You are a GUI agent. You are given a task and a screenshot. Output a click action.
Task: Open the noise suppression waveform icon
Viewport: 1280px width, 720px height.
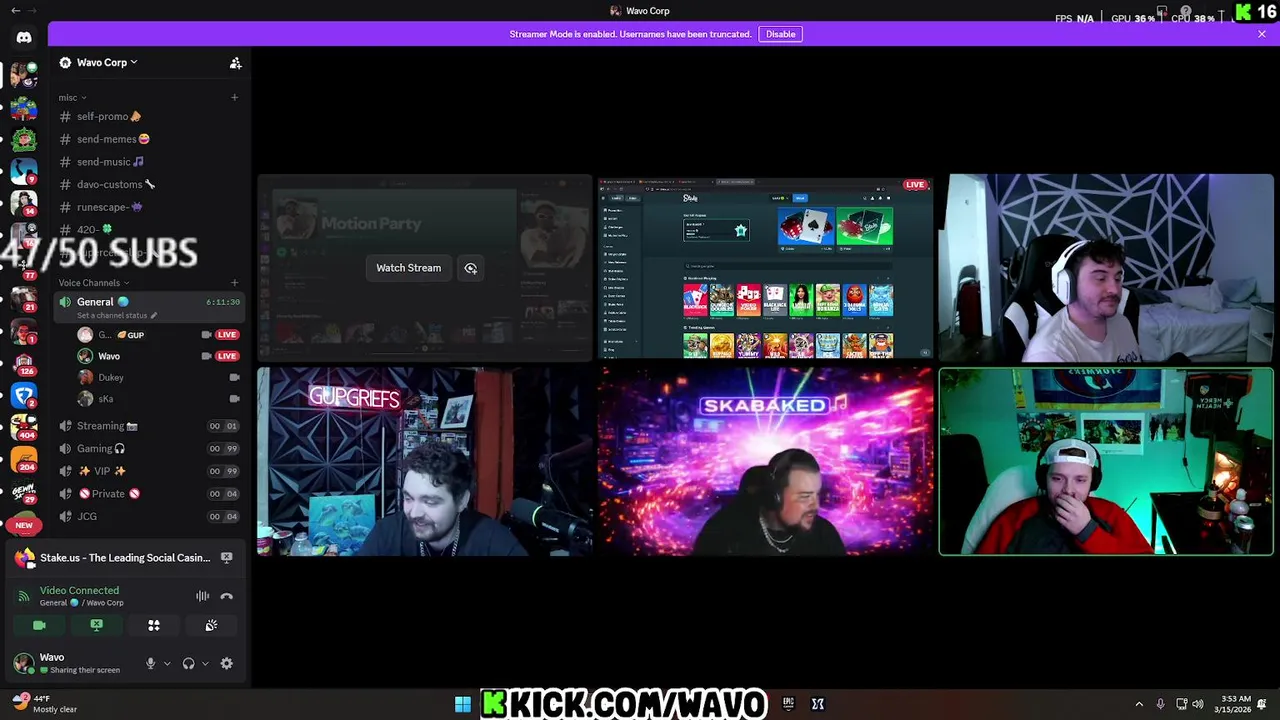click(202, 596)
